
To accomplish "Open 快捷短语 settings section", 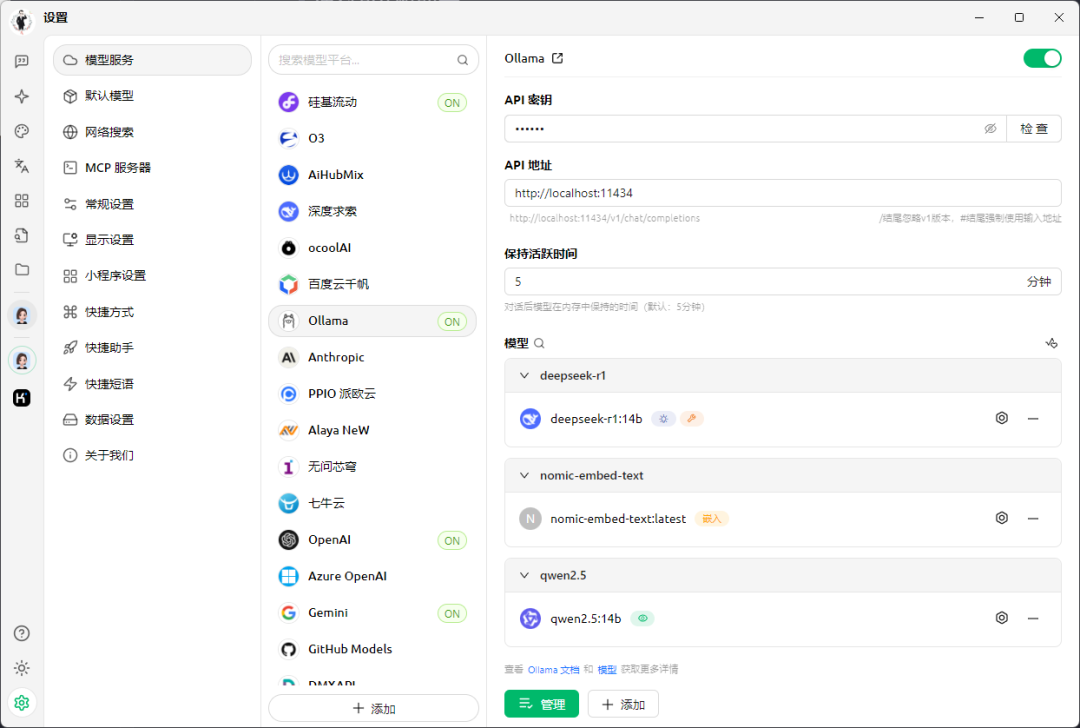I will (152, 384).
